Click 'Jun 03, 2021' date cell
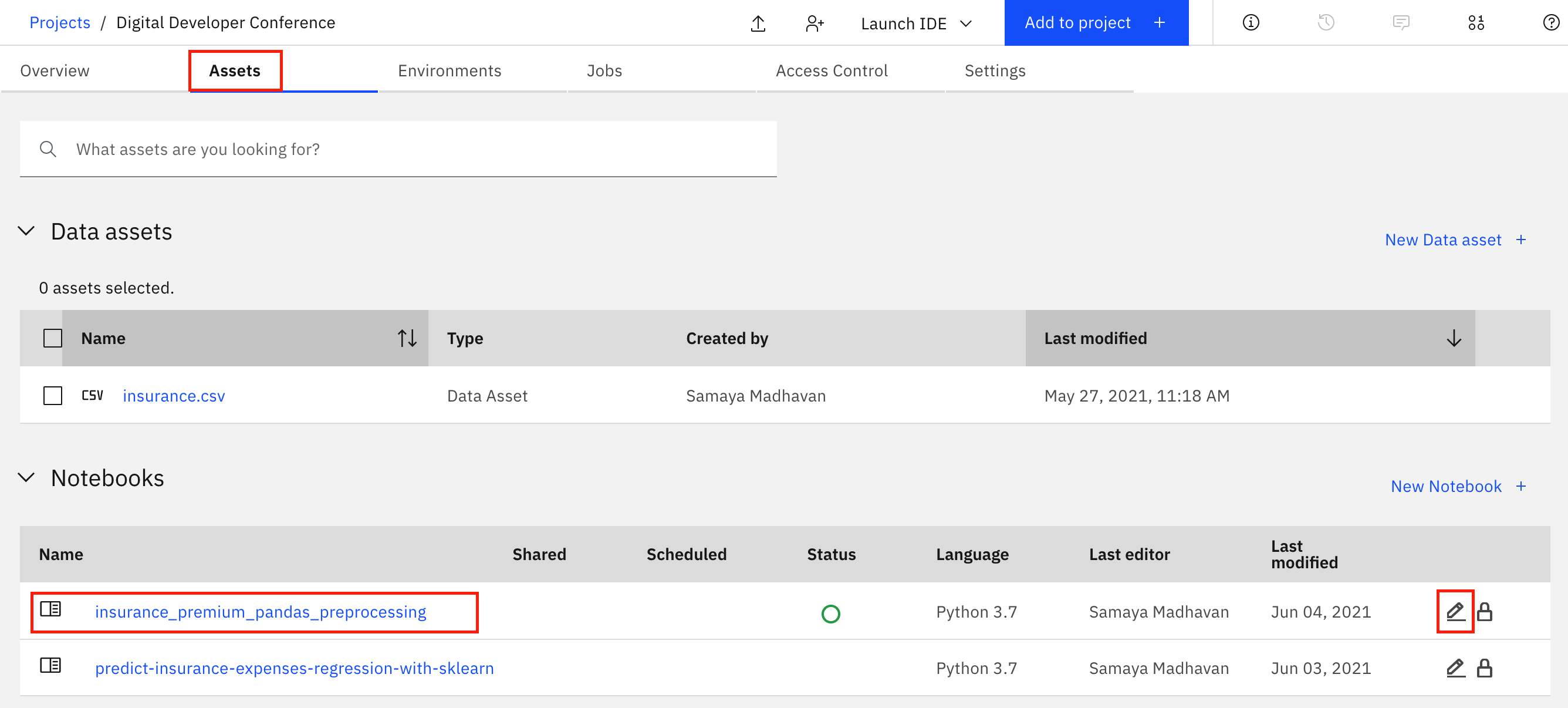This screenshot has width=1568, height=708. click(x=1320, y=668)
